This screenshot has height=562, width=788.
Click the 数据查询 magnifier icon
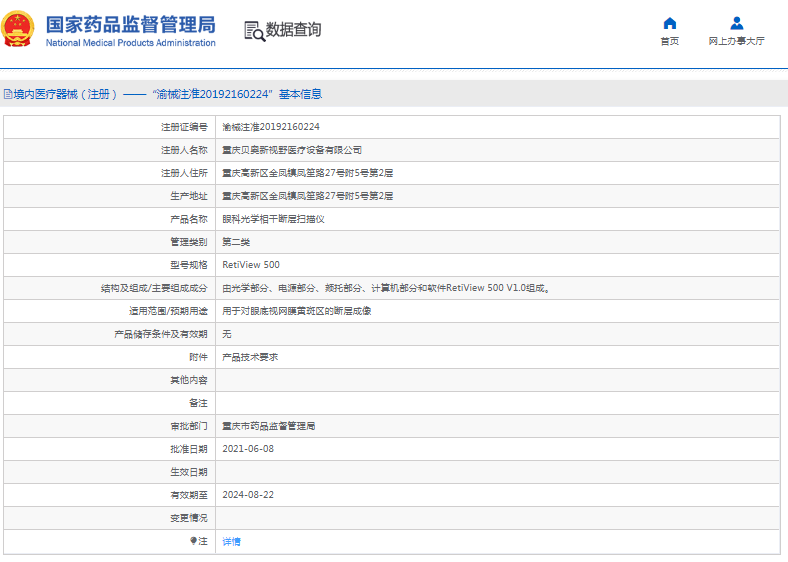[254, 31]
